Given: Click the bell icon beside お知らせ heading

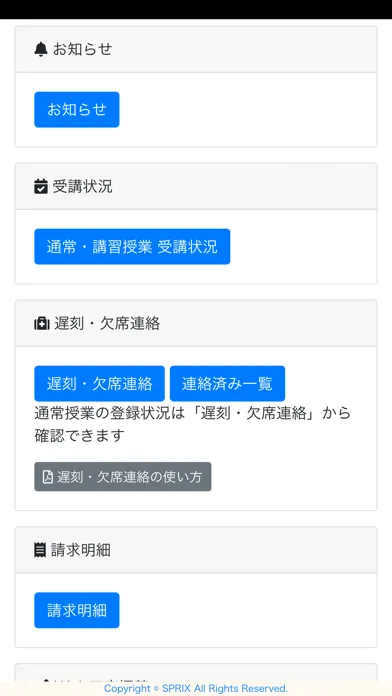Looking at the screenshot, I should click(x=40, y=49).
